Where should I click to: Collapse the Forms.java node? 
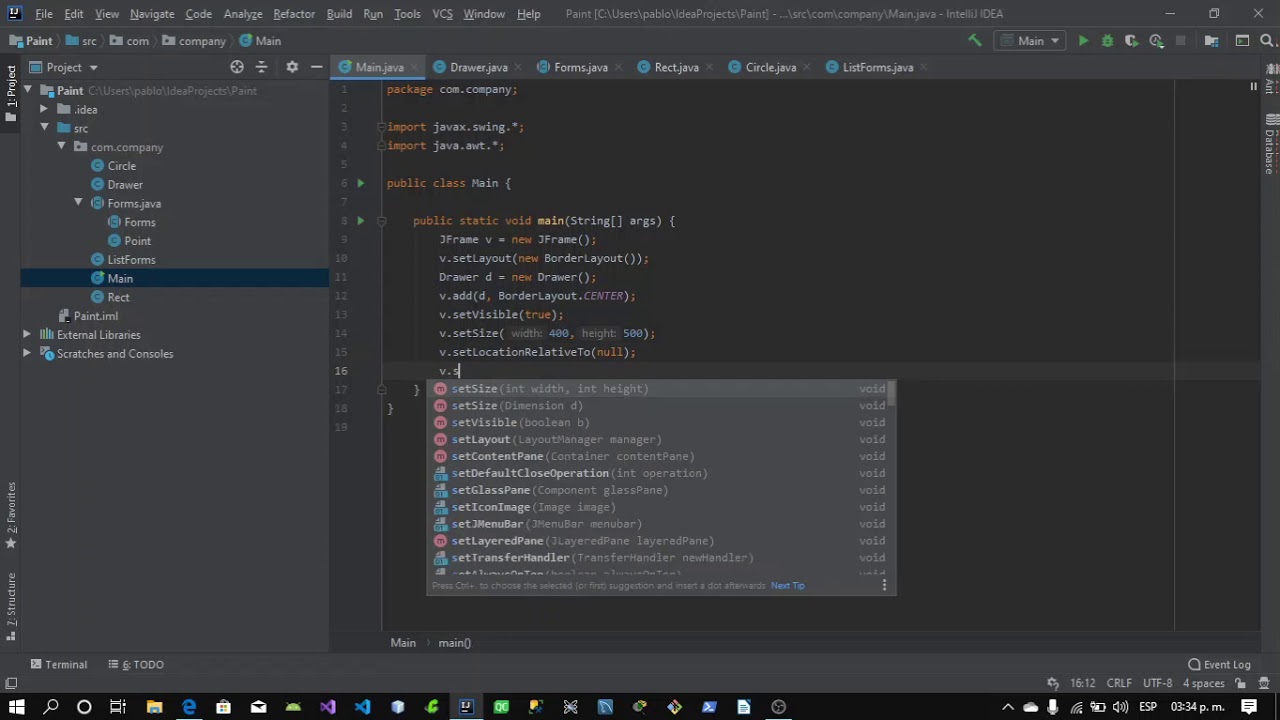[x=78, y=203]
